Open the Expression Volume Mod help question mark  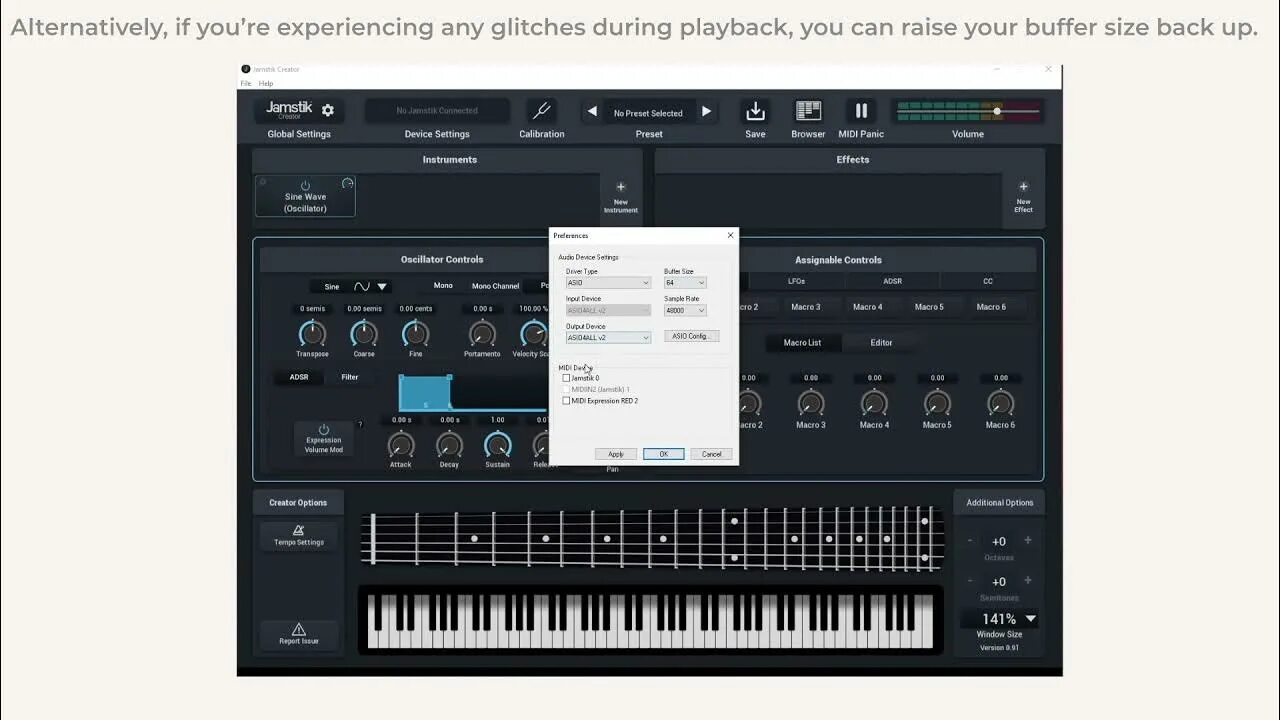click(360, 425)
